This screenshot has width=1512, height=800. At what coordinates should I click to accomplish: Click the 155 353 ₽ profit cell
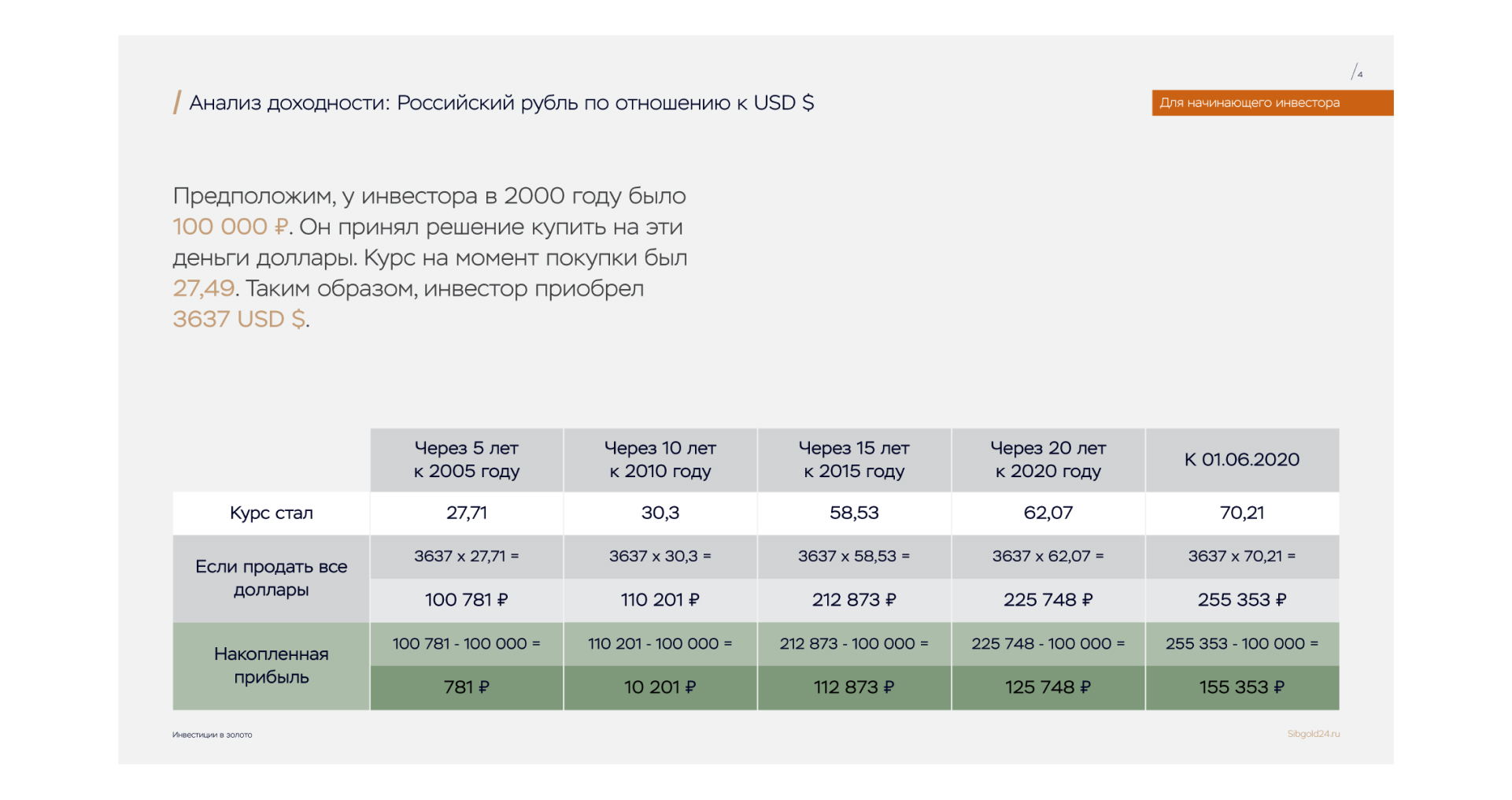tap(1242, 687)
